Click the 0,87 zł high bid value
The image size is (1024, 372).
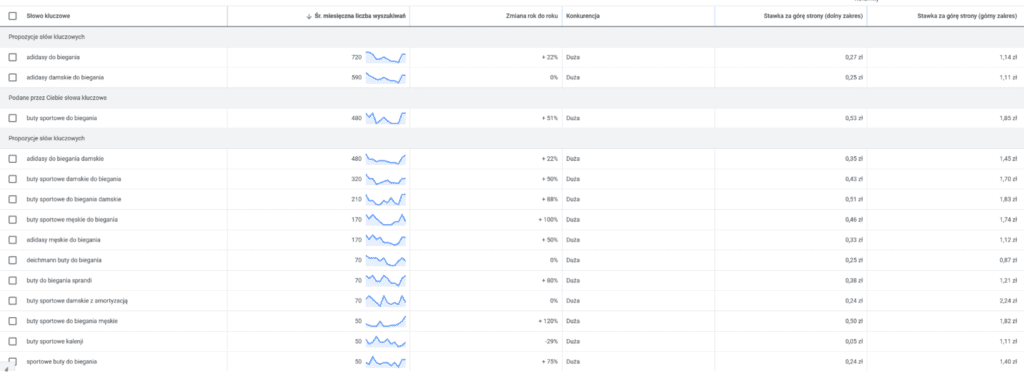[1008, 260]
